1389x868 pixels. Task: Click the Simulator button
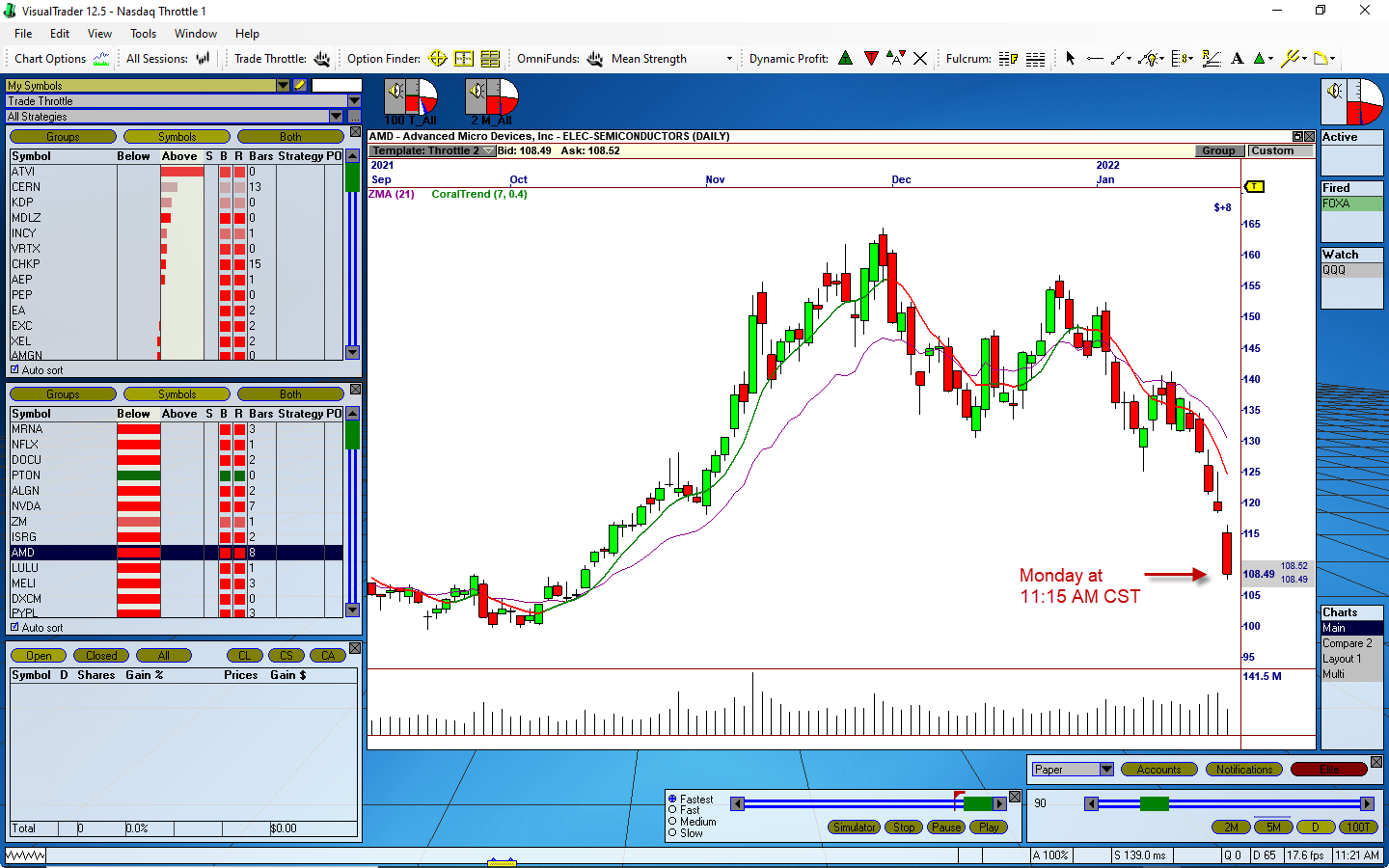(x=855, y=827)
